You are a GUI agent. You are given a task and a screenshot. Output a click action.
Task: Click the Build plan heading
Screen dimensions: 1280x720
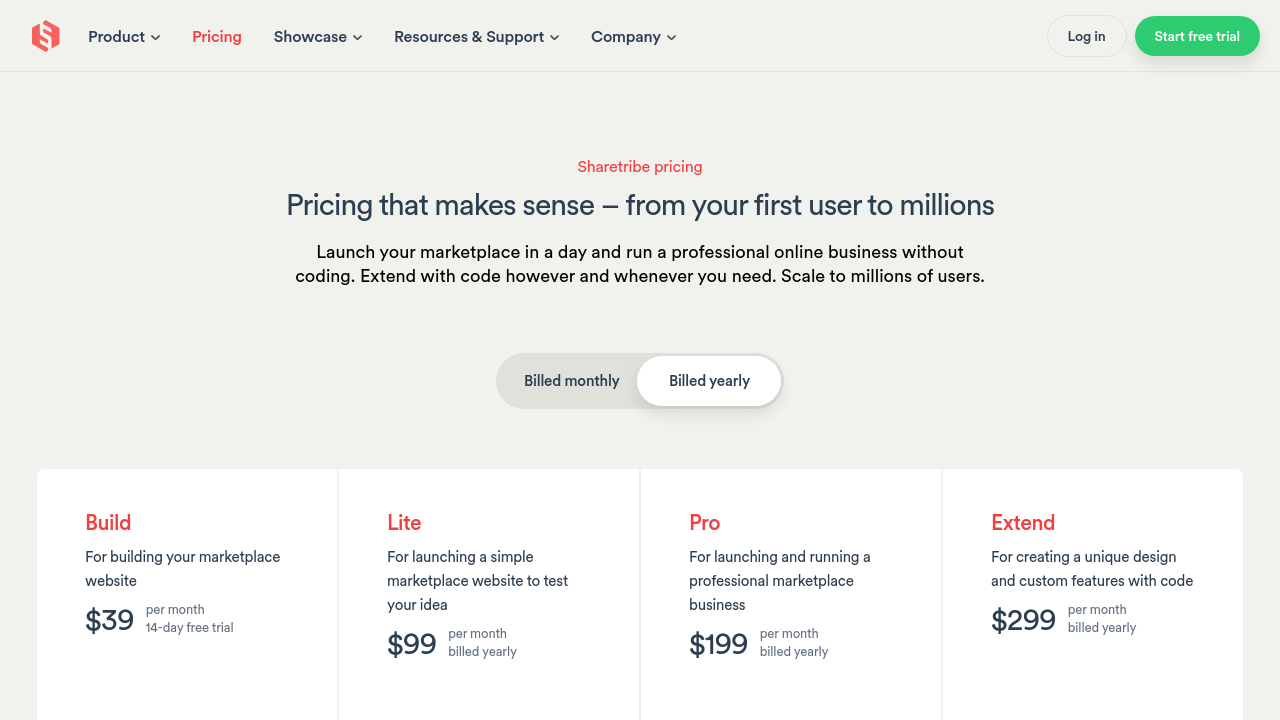(x=108, y=523)
